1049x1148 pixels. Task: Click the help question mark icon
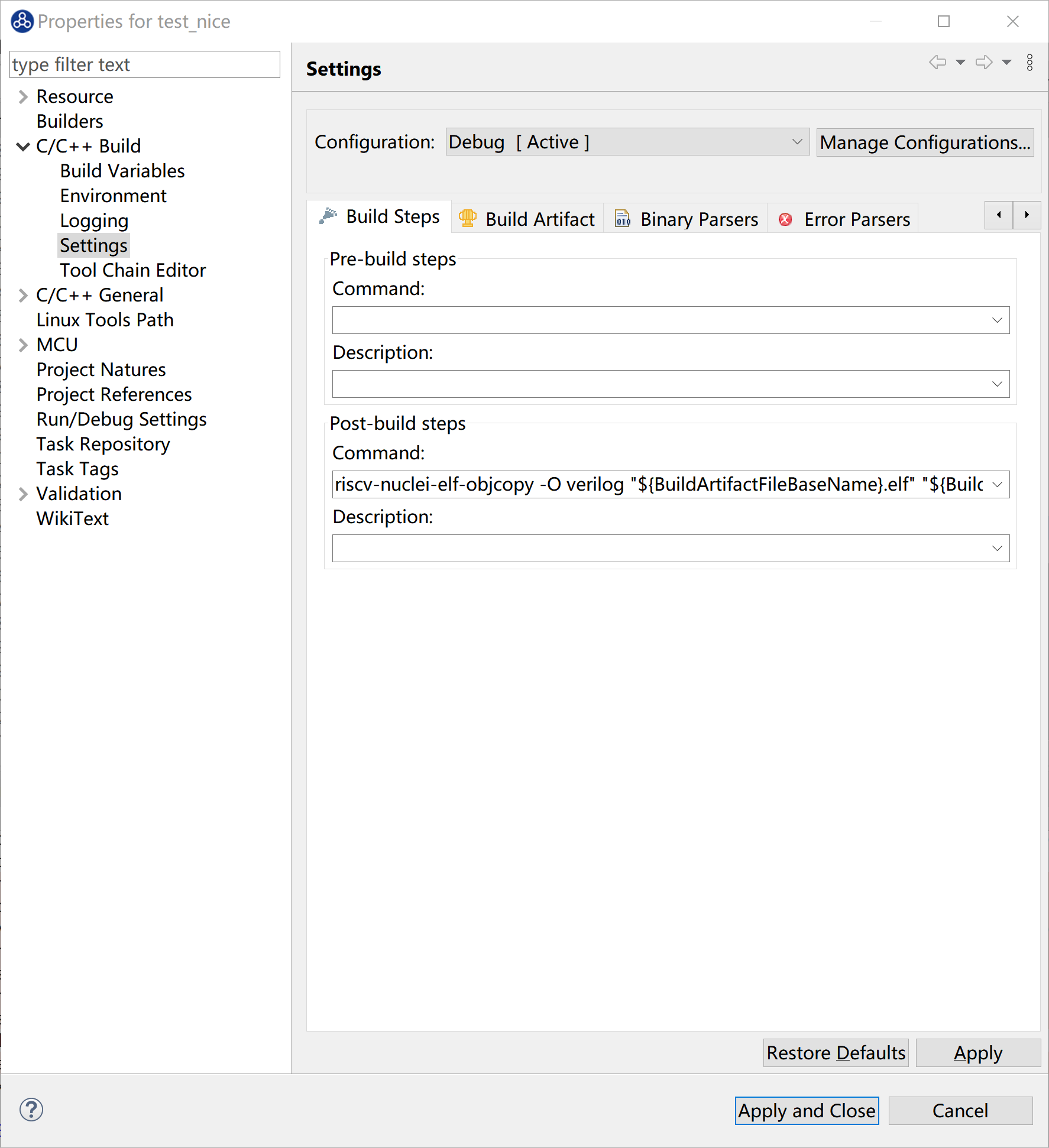31,1110
